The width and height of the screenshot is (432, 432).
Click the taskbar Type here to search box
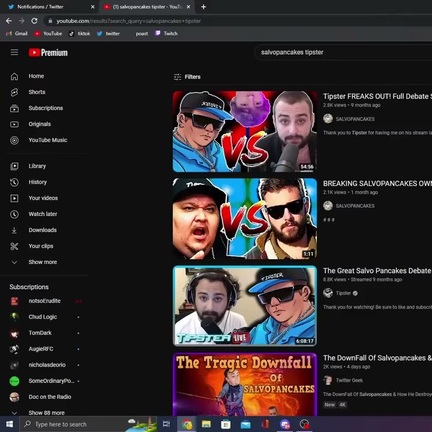(x=88, y=424)
